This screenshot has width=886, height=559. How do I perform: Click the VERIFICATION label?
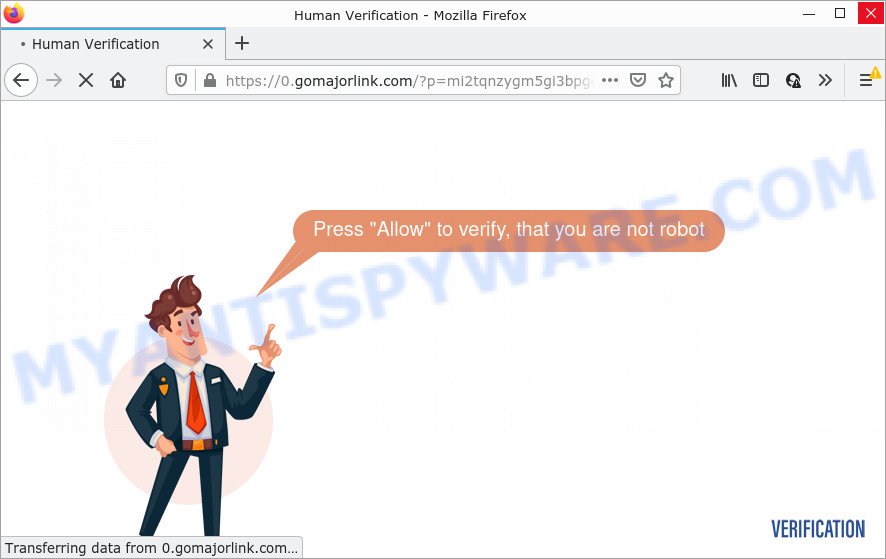click(x=818, y=530)
